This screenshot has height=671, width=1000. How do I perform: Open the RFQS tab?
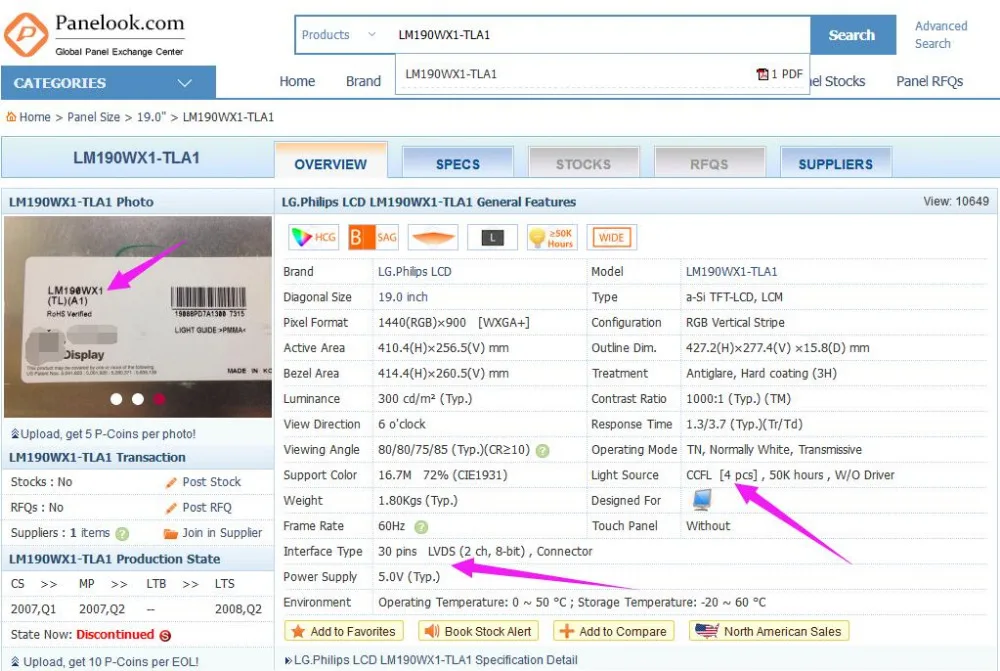[709, 163]
